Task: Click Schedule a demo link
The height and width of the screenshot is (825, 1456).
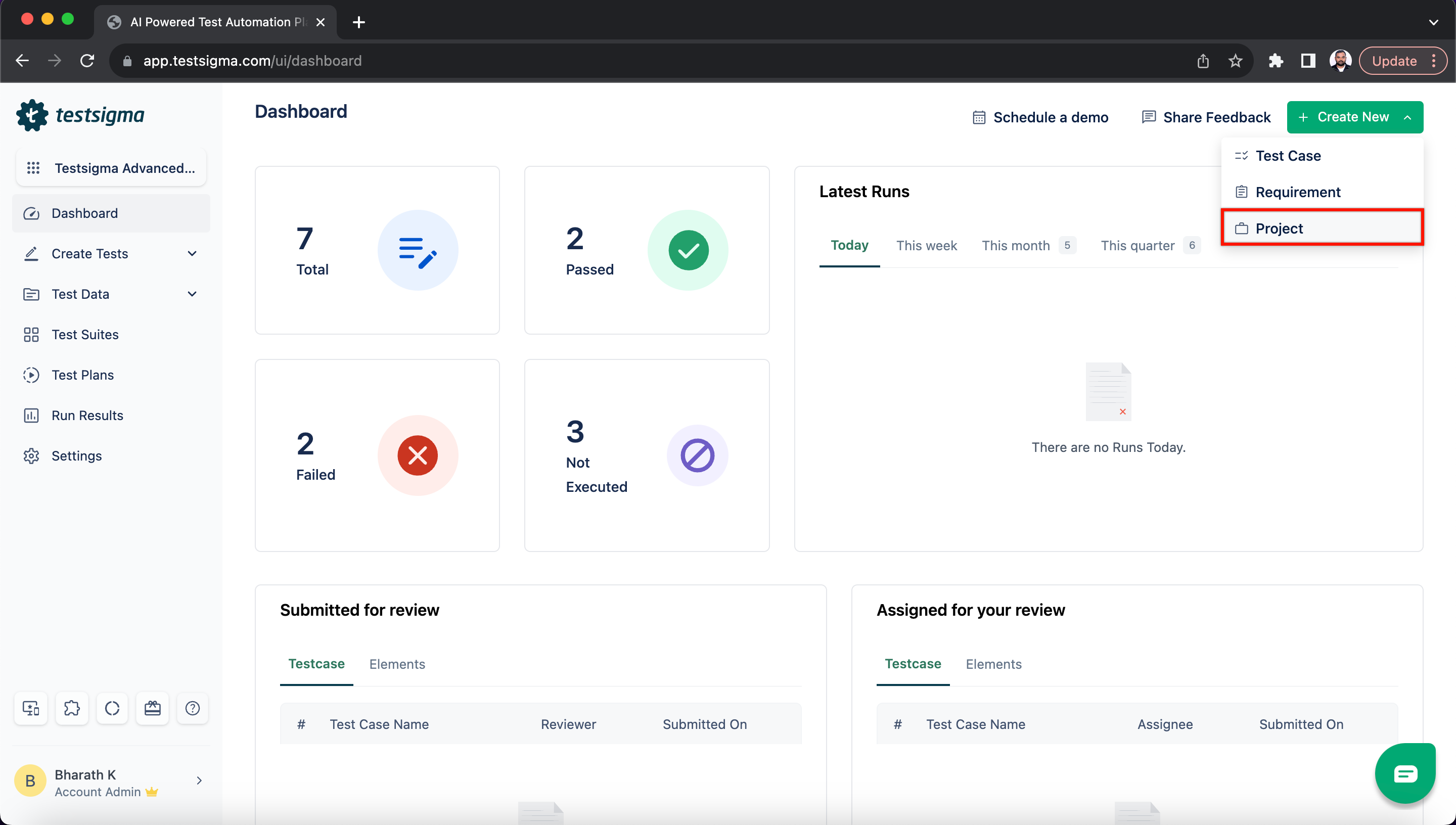Action: [1040, 117]
